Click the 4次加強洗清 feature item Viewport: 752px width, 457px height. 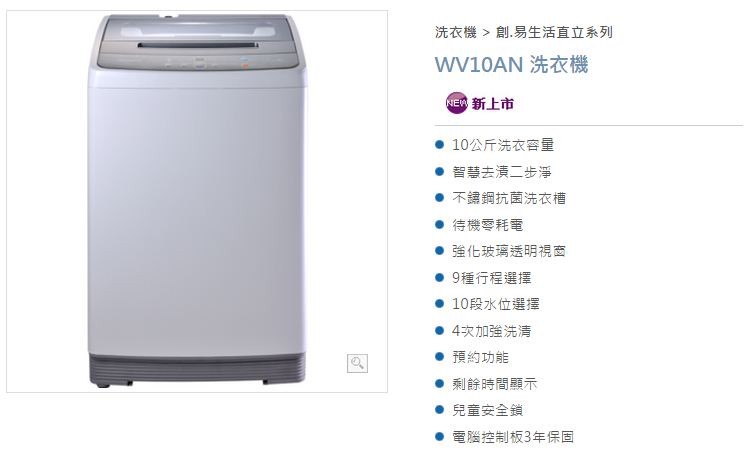pos(492,331)
